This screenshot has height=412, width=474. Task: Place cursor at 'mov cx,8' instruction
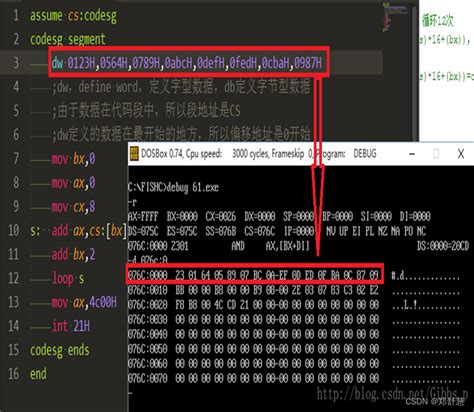(73, 207)
